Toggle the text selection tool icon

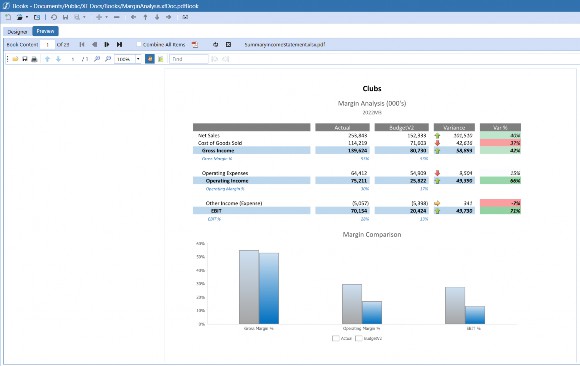coord(161,59)
